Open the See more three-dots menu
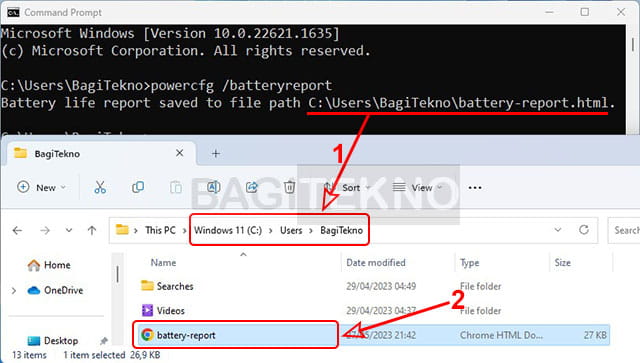Screen dimensions: 640x363 point(475,188)
